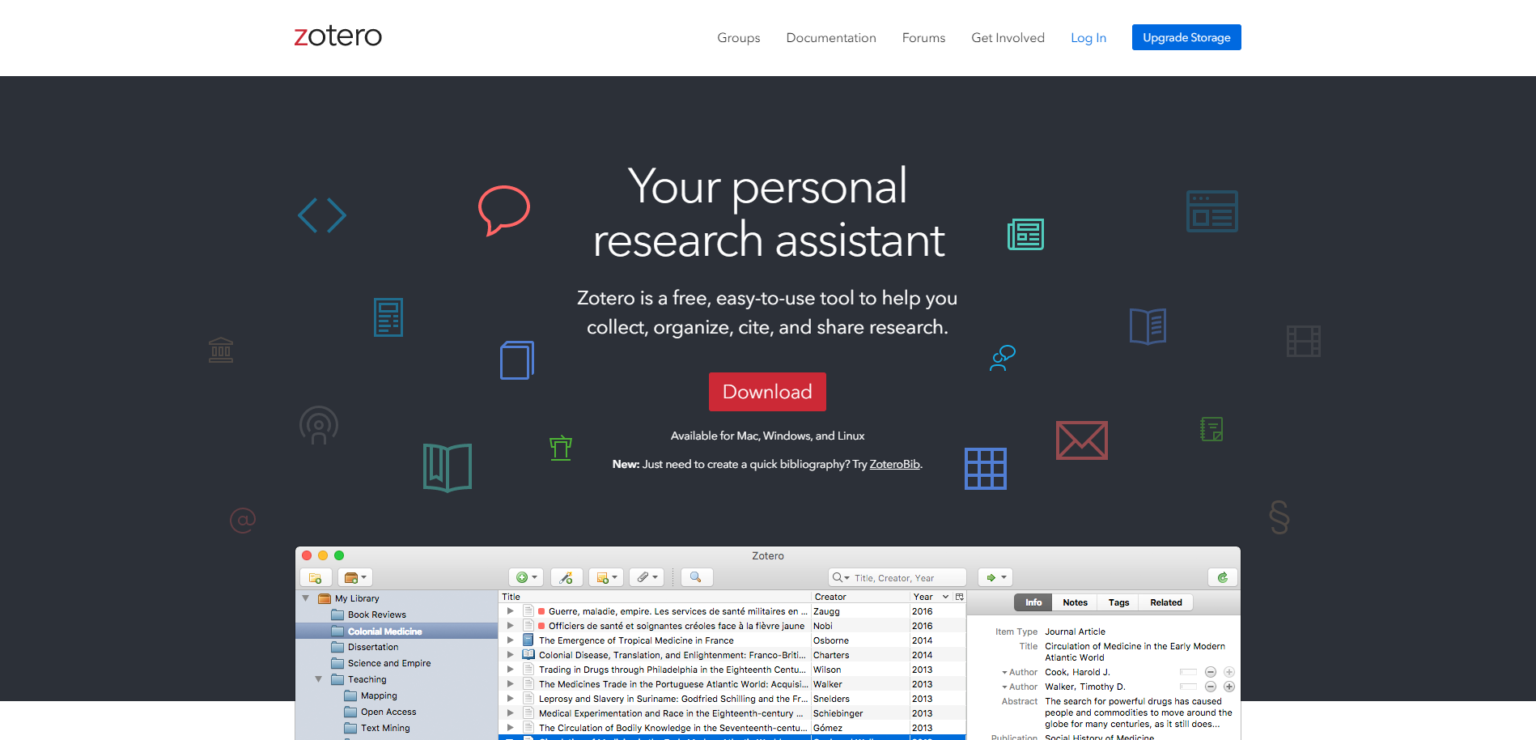Click the column picker icon beside Year
This screenshot has height=740, width=1536.
(x=959, y=597)
